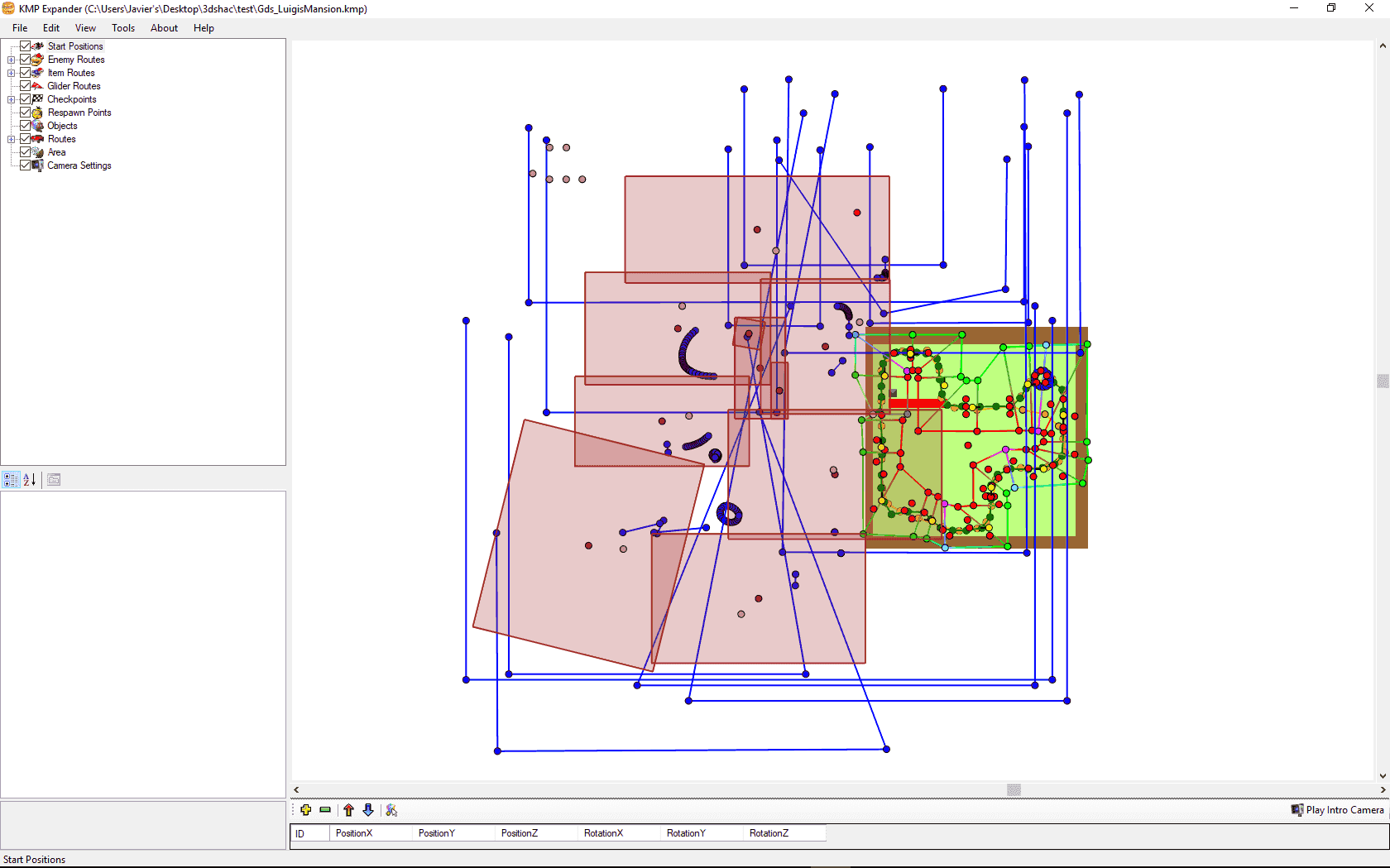This screenshot has width=1390, height=868.
Task: Uncheck the Area visibility checkbox
Action: click(25, 152)
